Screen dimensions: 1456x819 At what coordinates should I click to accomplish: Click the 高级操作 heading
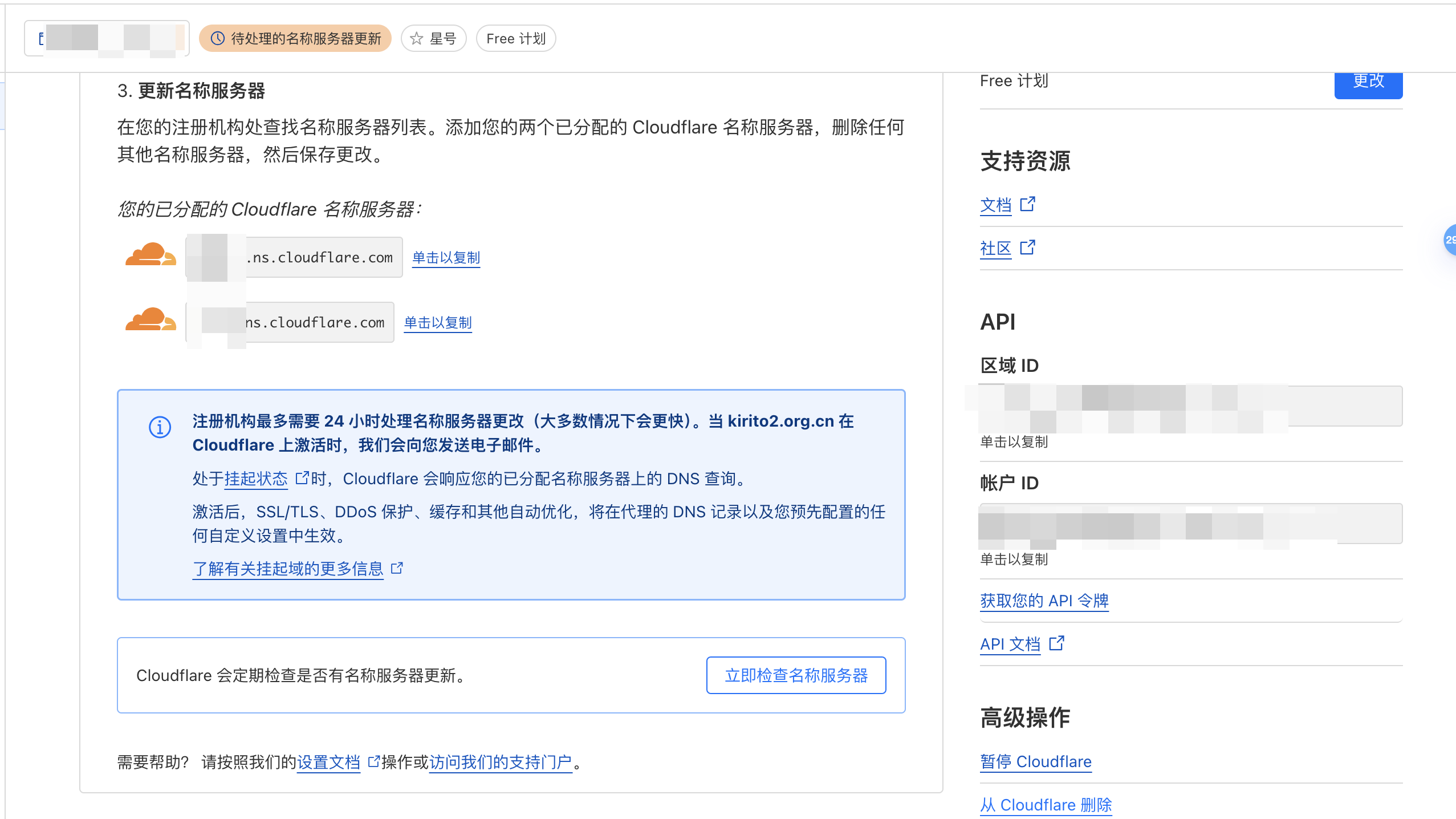tap(1025, 717)
